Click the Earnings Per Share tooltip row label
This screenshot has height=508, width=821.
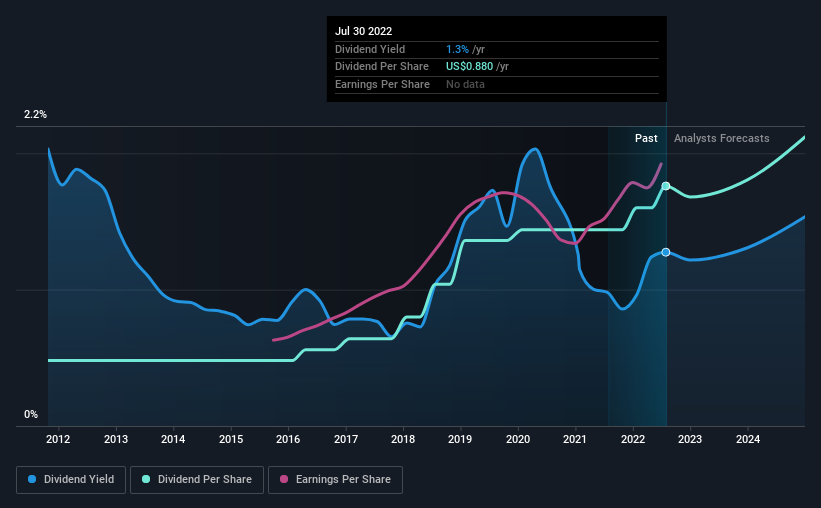382,84
